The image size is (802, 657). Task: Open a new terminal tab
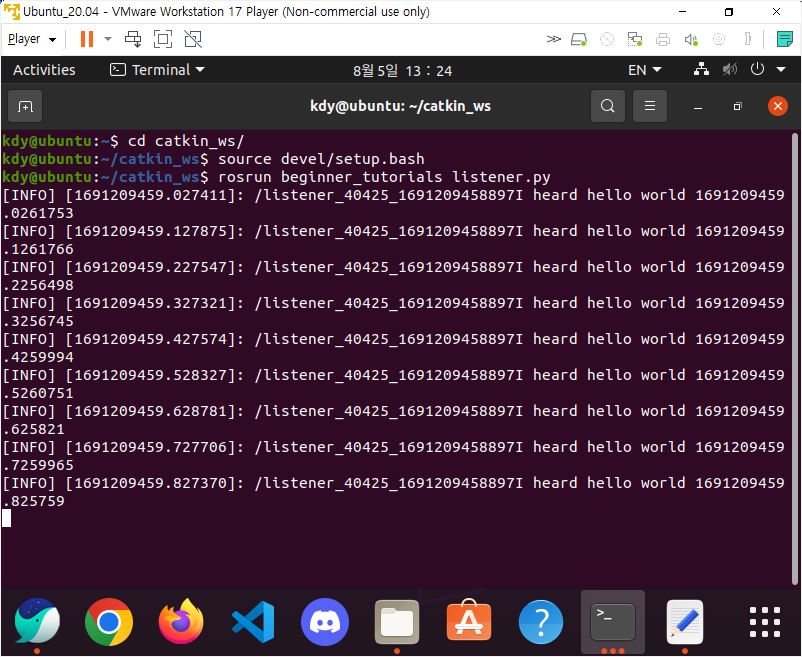coord(25,106)
